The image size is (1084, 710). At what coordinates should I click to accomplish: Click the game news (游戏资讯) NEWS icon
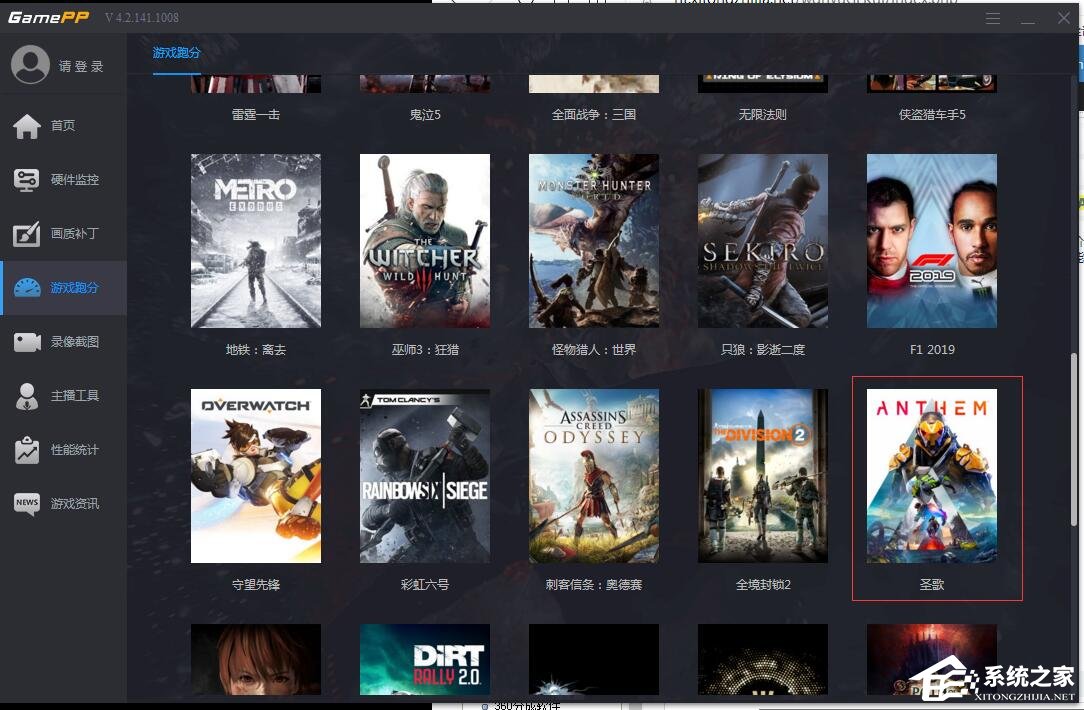click(27, 504)
